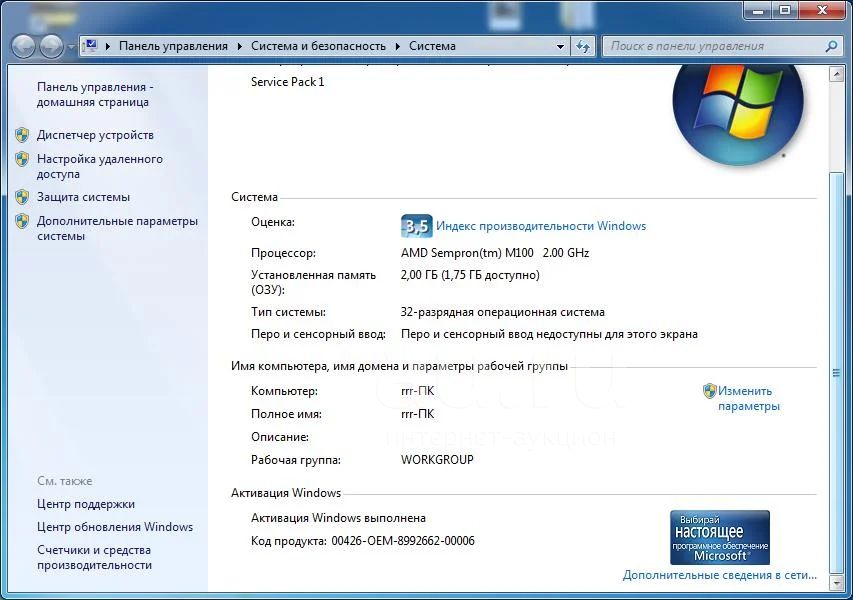Screen dimensions: 853x600
Task: Click the computer name rrr-ПК next to Компьютер
Action: pos(417,391)
